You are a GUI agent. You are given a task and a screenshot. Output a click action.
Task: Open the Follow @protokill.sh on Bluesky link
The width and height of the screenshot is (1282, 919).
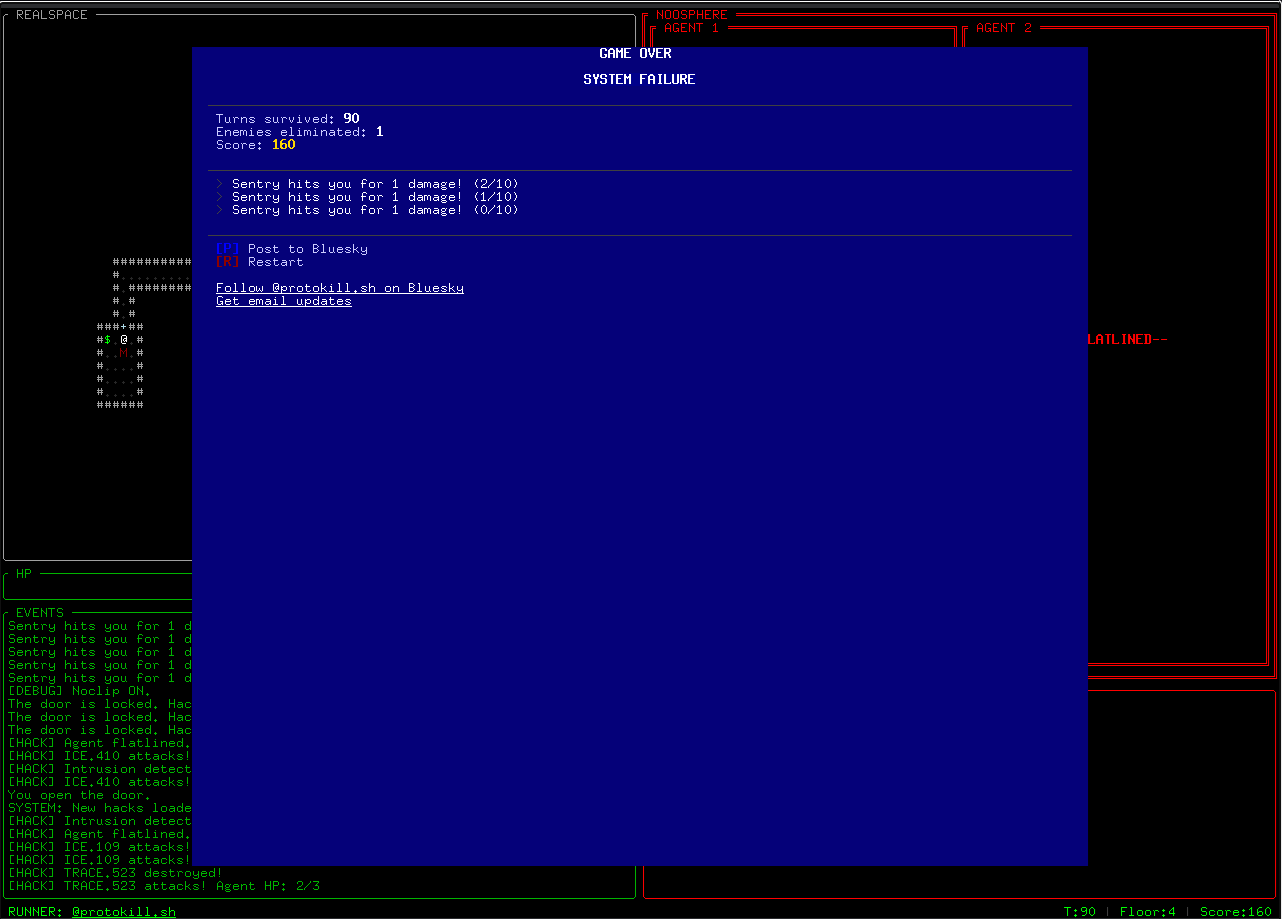340,288
